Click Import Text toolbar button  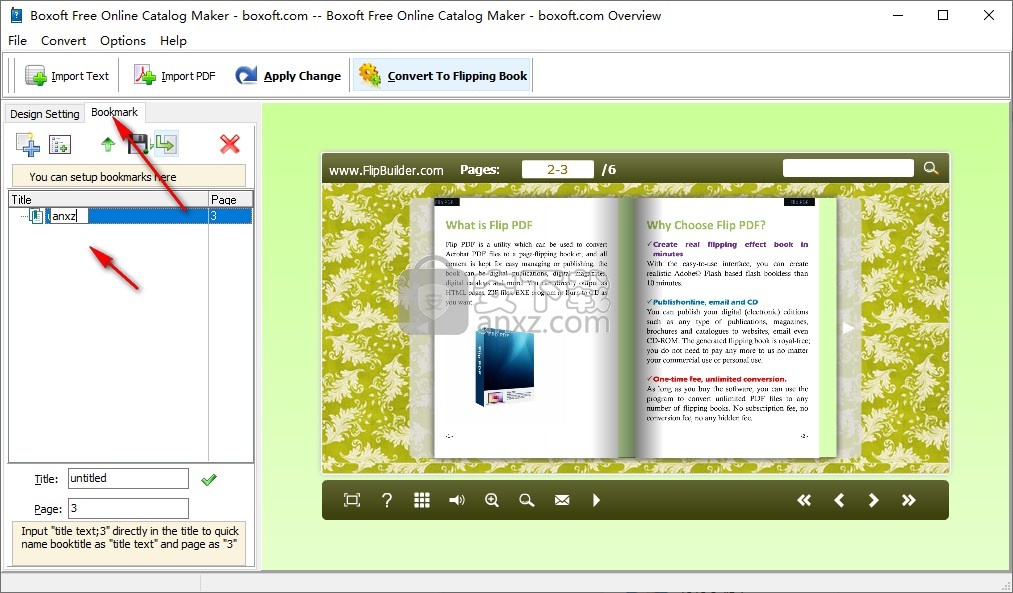(x=67, y=76)
